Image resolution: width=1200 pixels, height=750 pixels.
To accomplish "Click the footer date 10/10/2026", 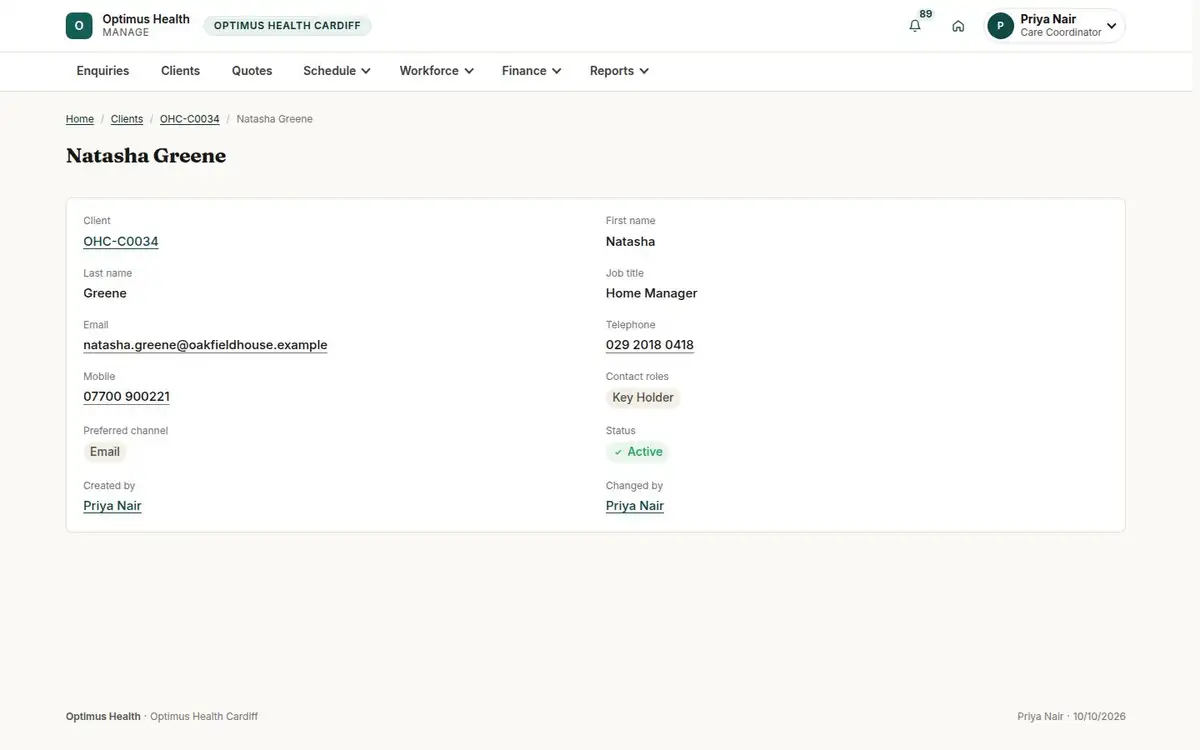I will pos(1099,717).
